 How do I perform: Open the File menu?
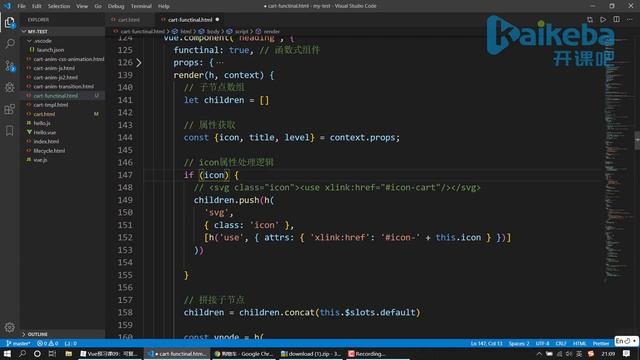22,6
